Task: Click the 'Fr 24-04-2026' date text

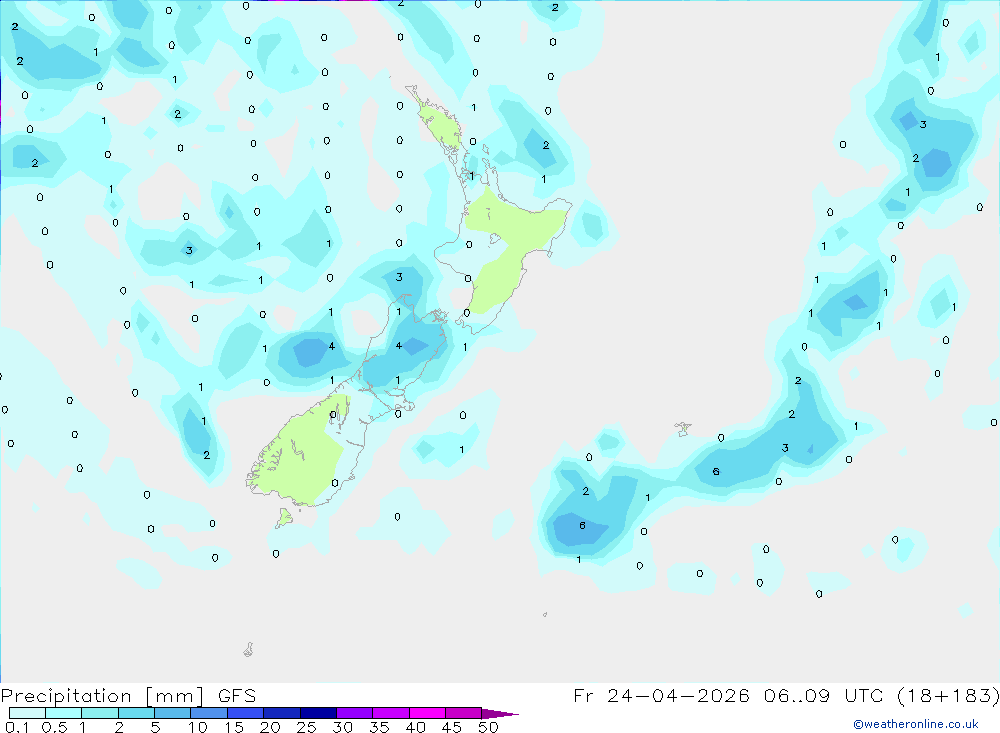Action: pos(661,695)
